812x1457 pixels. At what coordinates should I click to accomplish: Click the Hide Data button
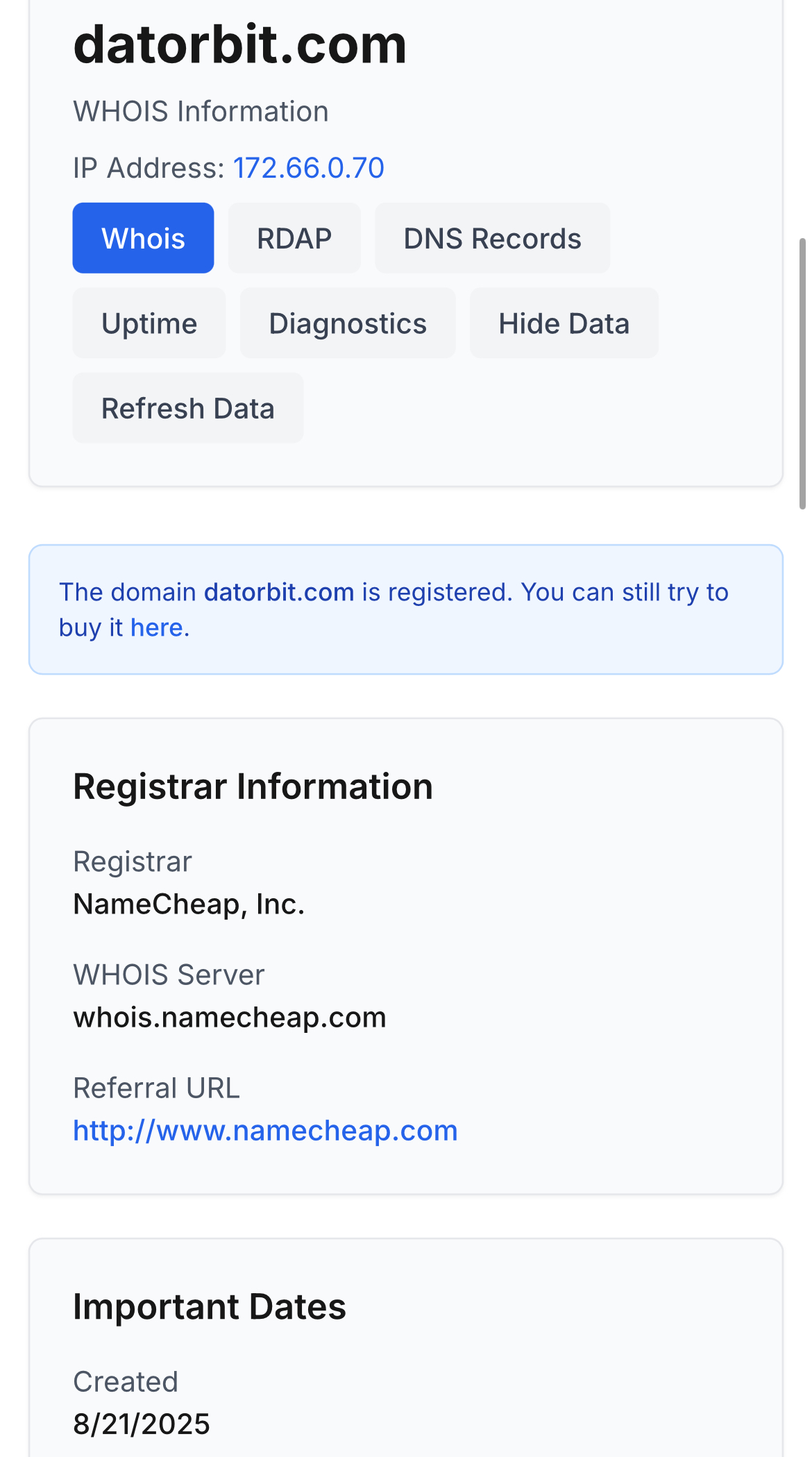coord(564,323)
